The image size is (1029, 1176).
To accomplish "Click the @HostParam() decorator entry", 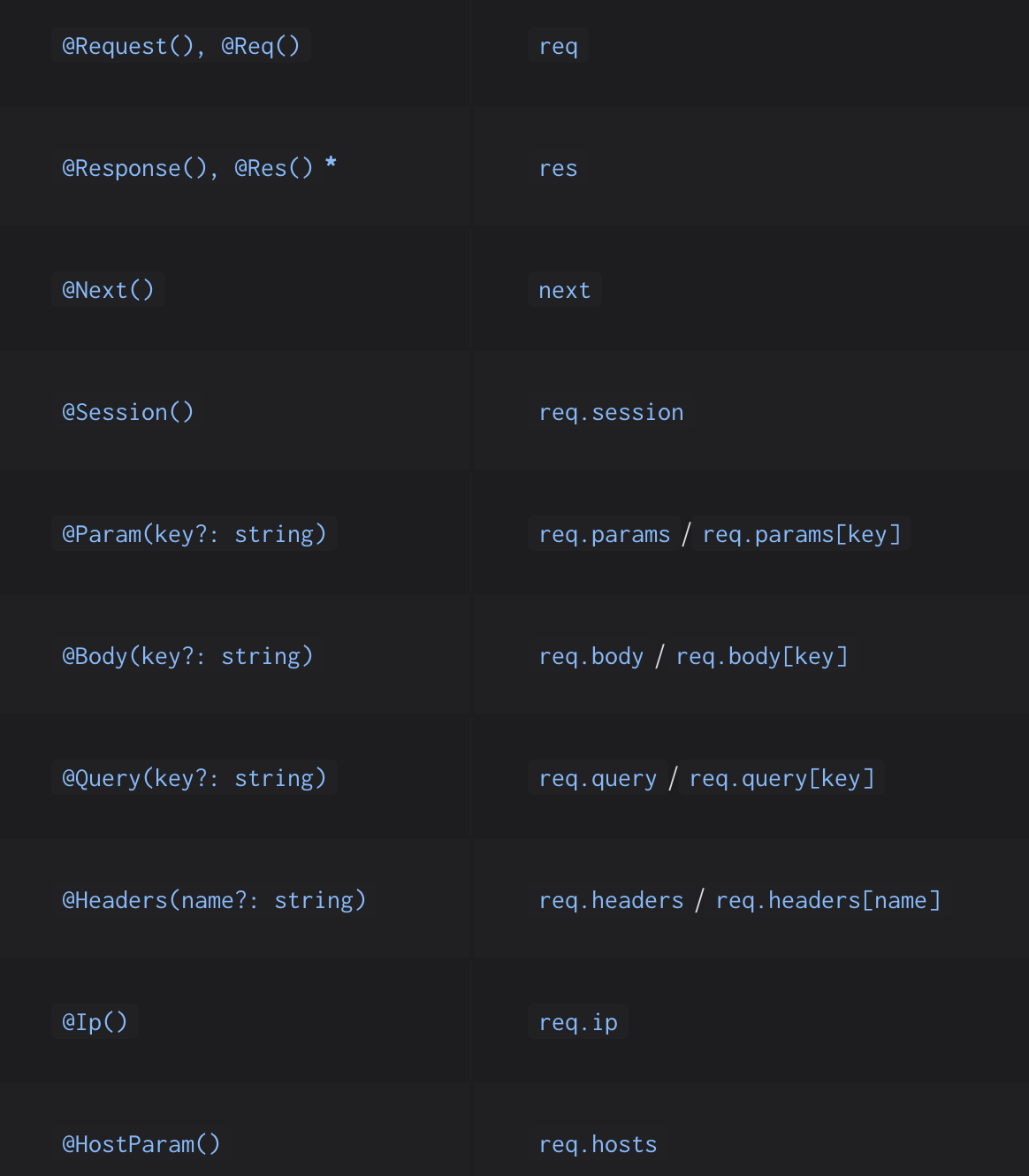I will pos(141,1144).
